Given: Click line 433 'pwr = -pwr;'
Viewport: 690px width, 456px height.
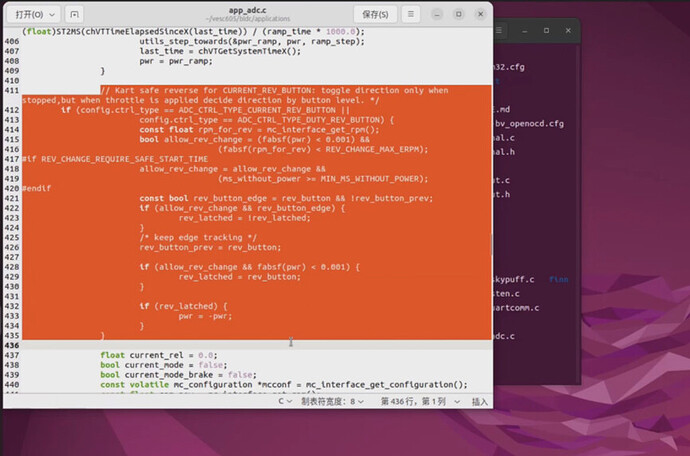Looking at the screenshot, I should [205, 316].
